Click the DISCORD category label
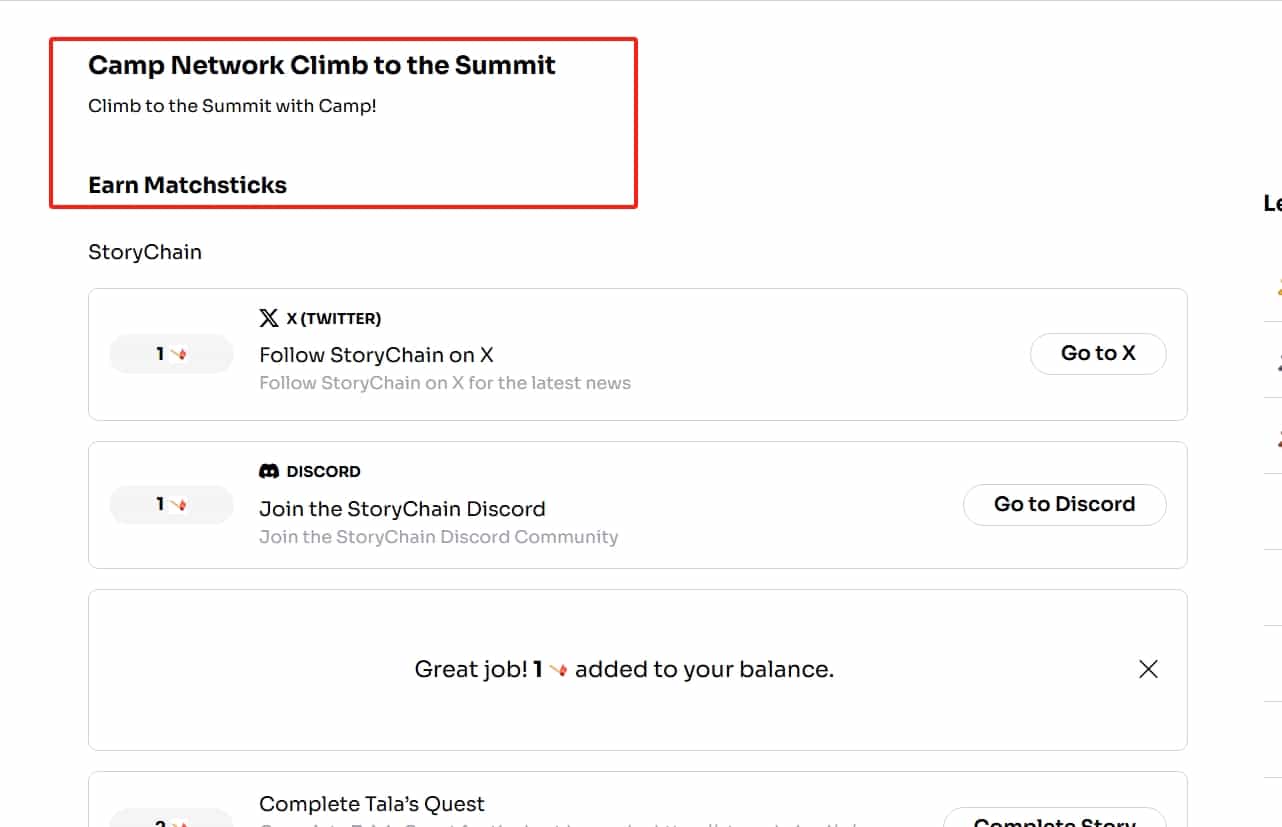The width and height of the screenshot is (1282, 827). coord(323,471)
